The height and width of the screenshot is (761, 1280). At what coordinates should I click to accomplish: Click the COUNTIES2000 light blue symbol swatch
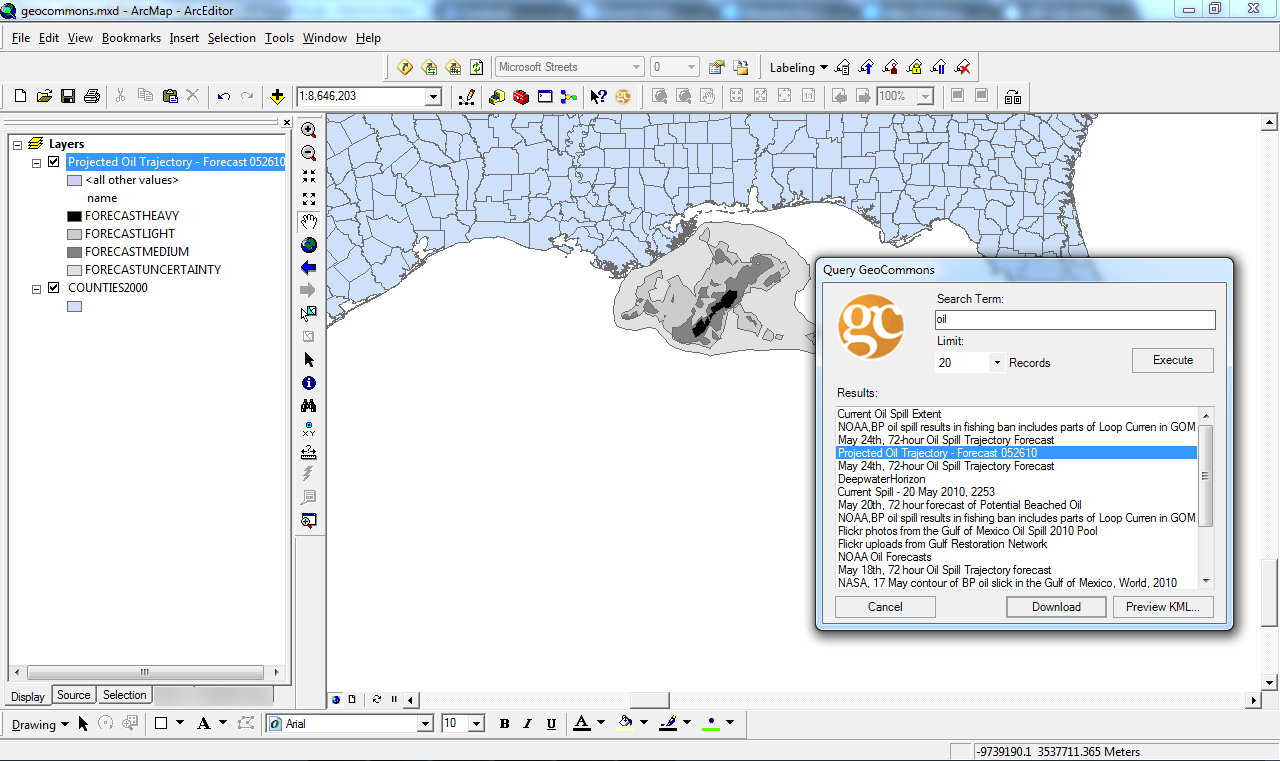74,307
